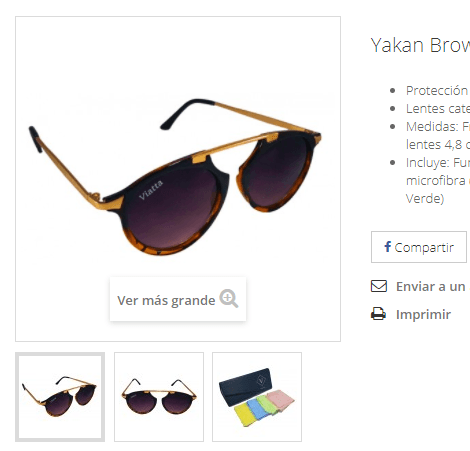Click the Protección bullet text

[438, 90]
